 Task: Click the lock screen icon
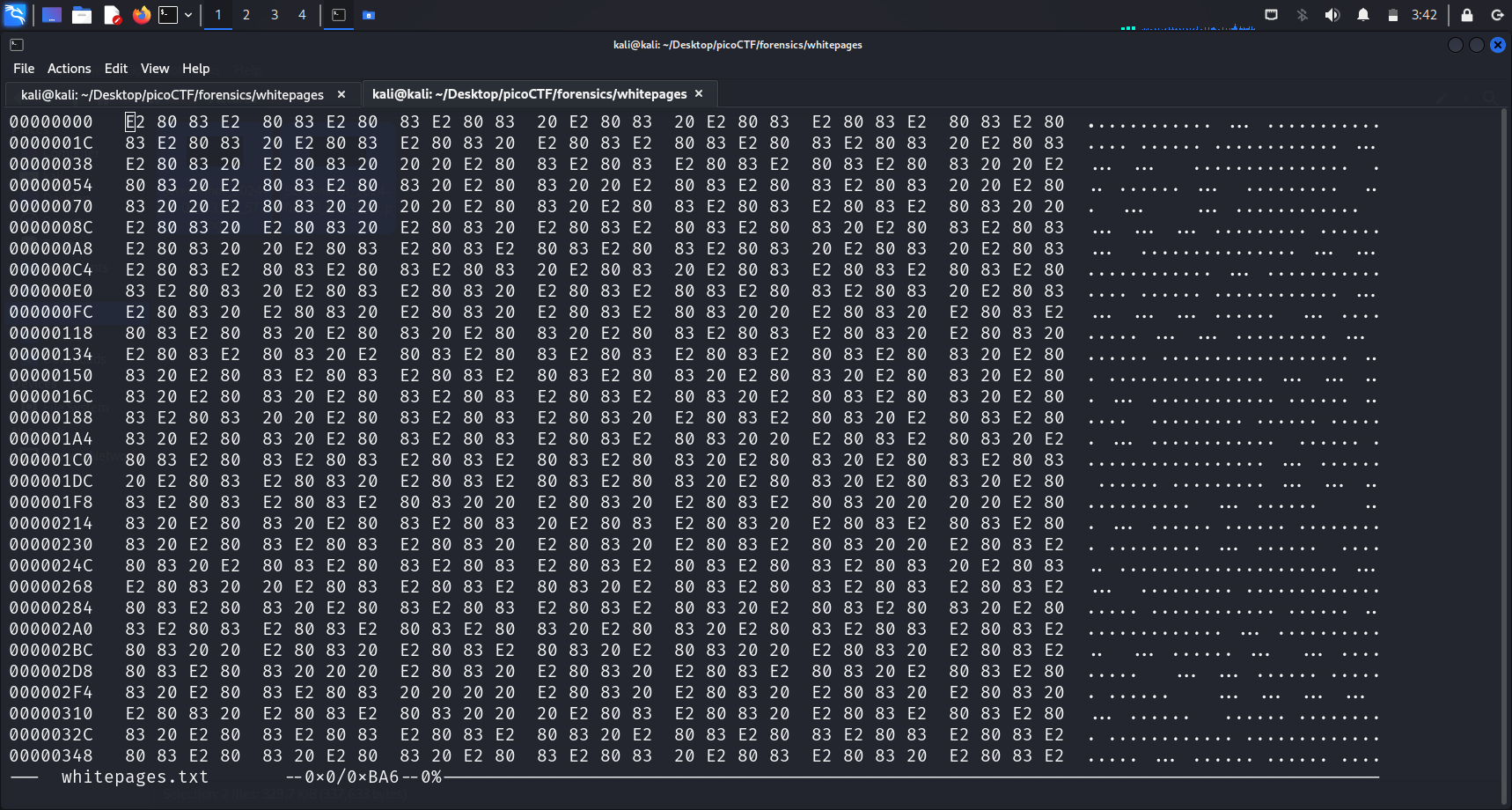point(1467,15)
